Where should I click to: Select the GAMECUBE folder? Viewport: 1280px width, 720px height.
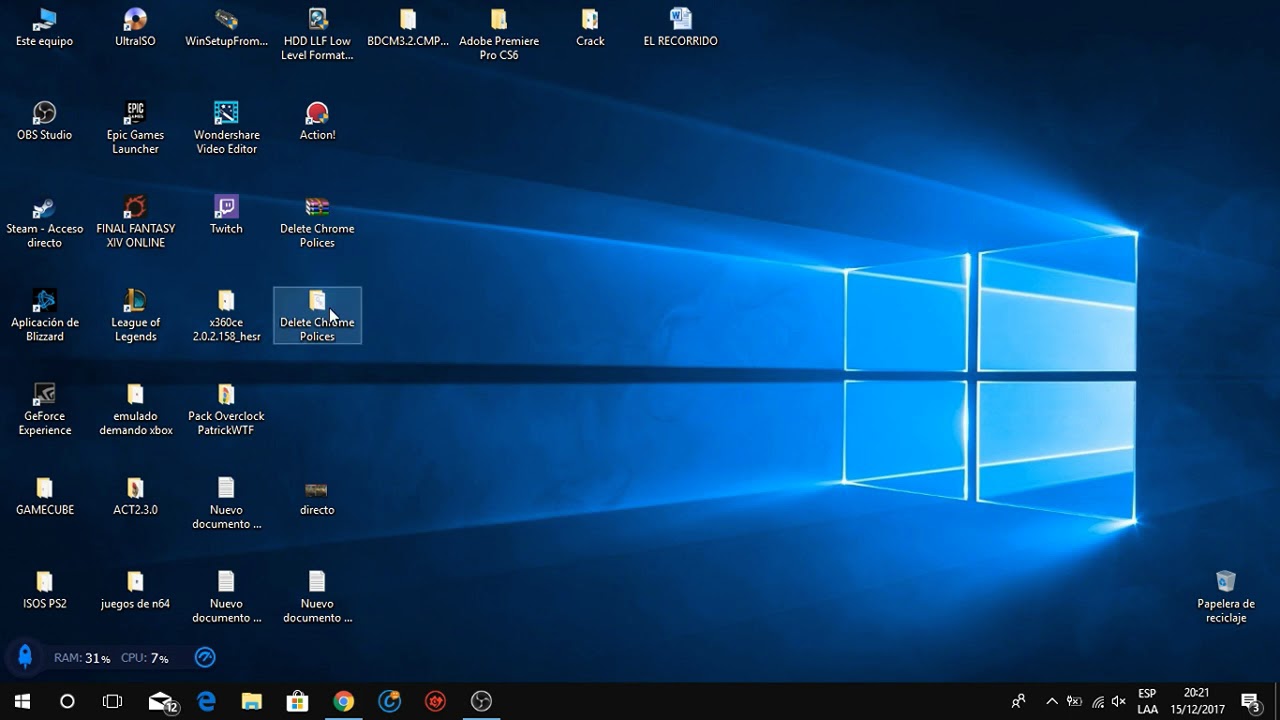(x=44, y=497)
